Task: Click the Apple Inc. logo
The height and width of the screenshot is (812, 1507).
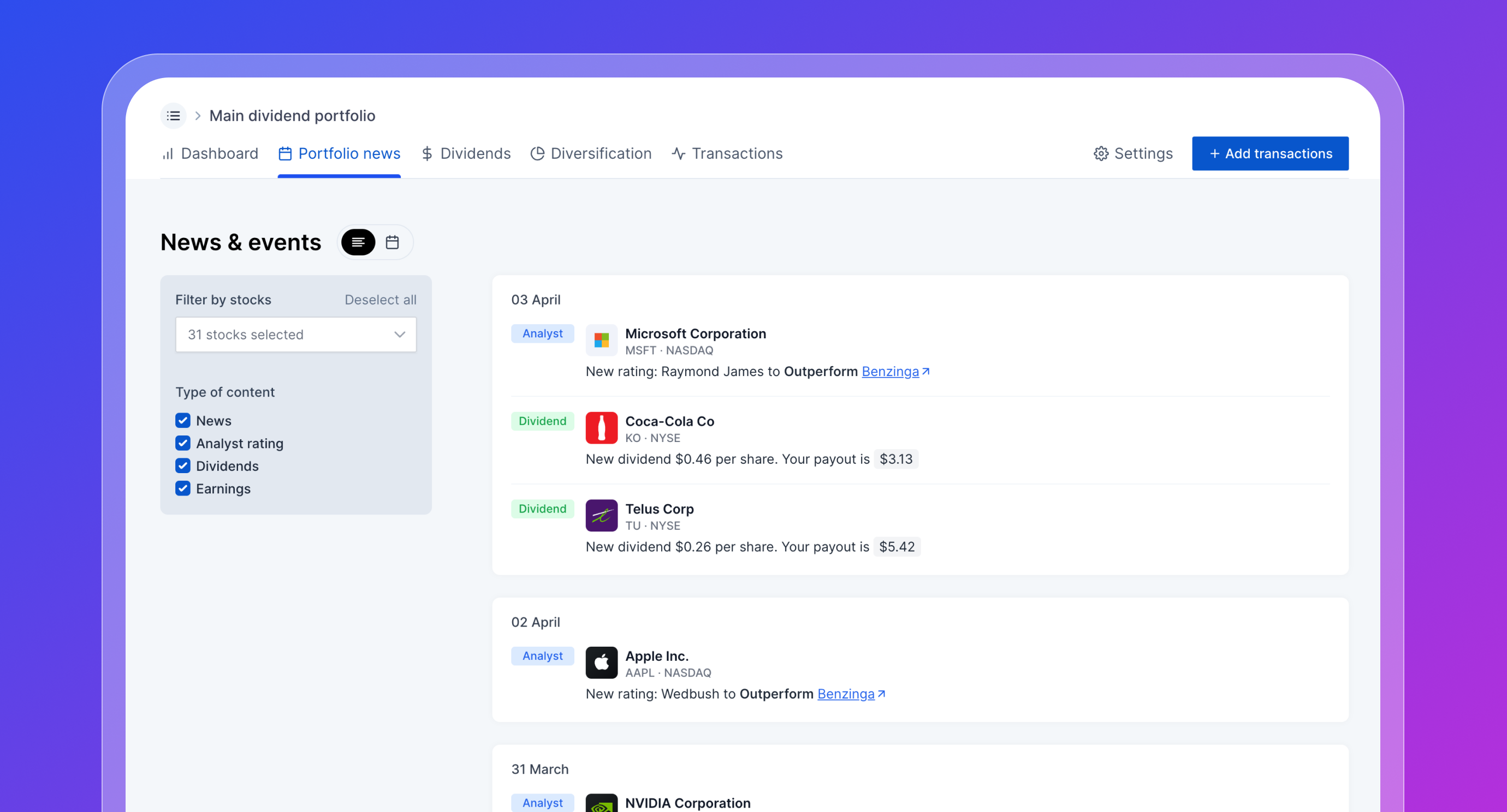Action: point(601,662)
